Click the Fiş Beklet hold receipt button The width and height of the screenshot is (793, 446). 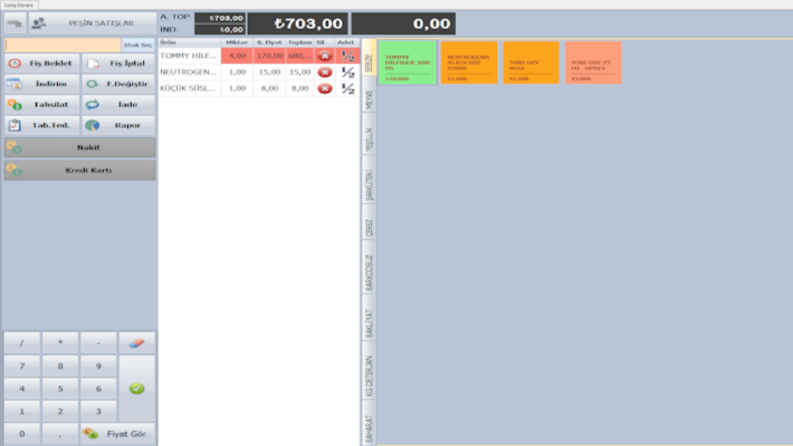[x=42, y=63]
